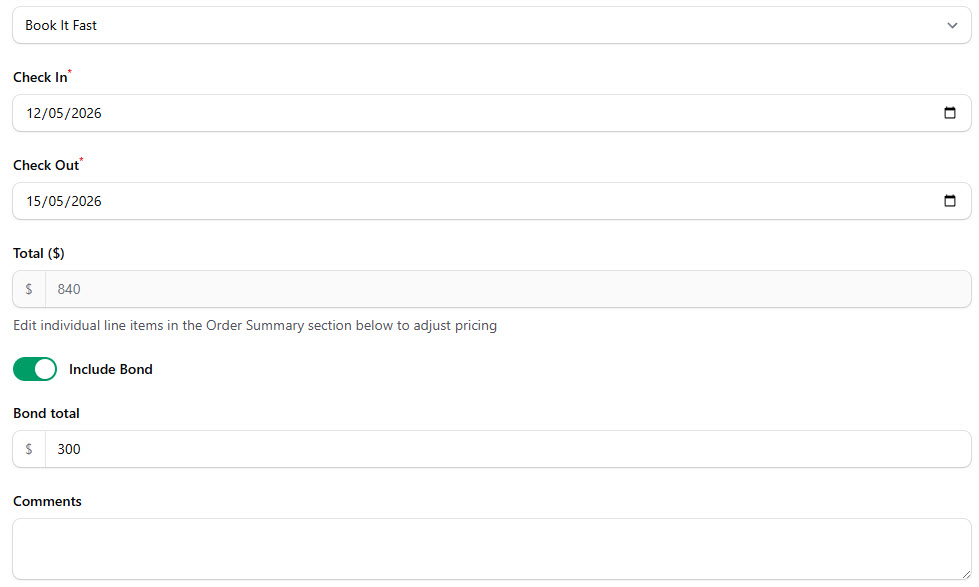Click into the Bond total input field

tap(500, 449)
